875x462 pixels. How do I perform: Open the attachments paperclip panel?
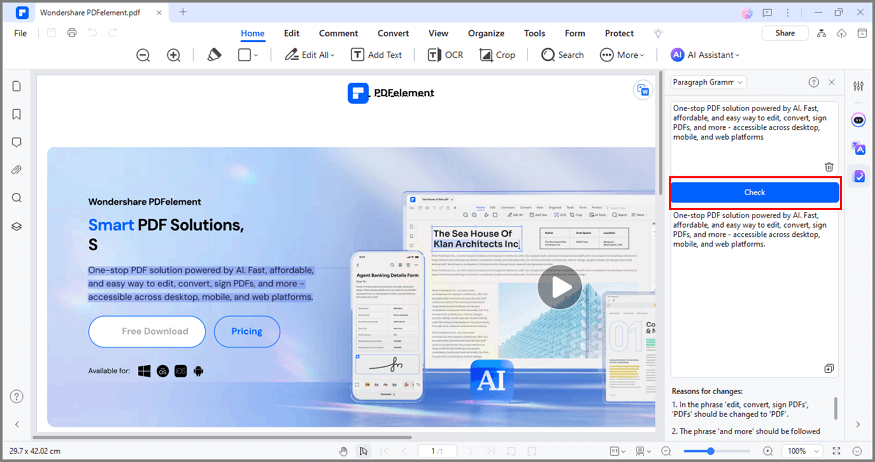pos(17,170)
